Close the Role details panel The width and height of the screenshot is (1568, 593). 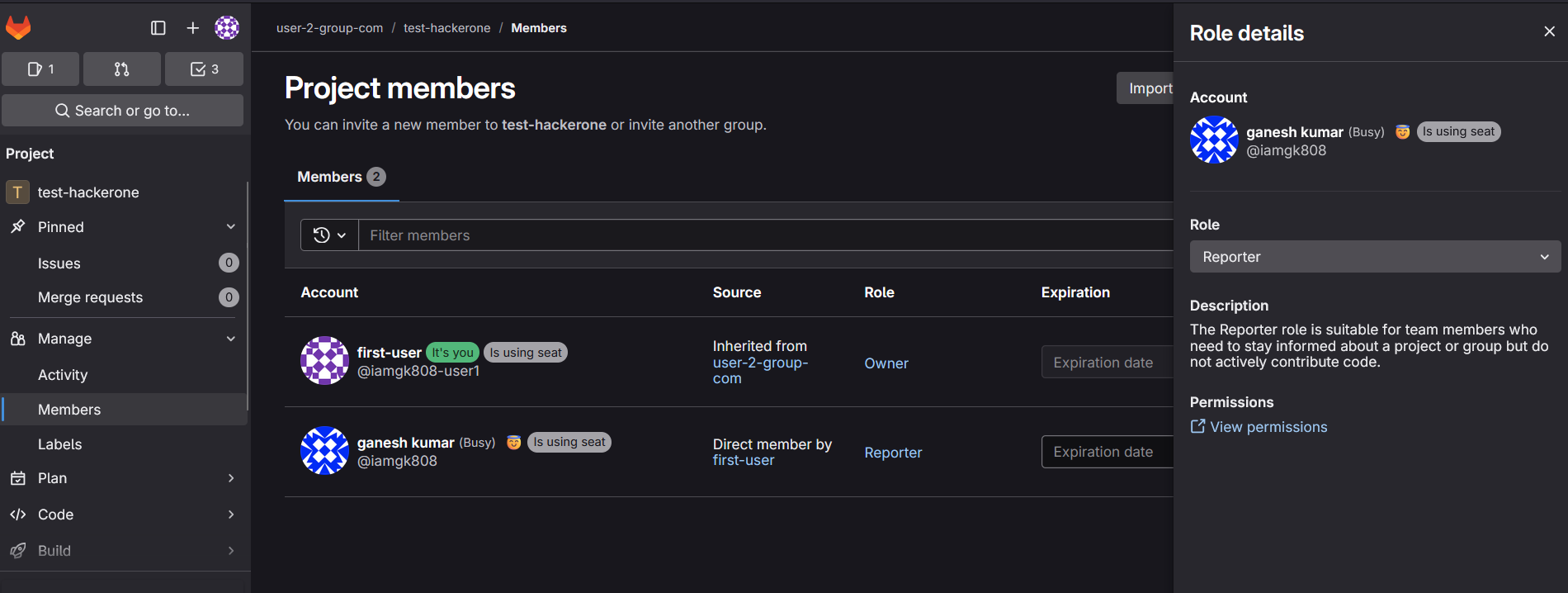(1549, 31)
